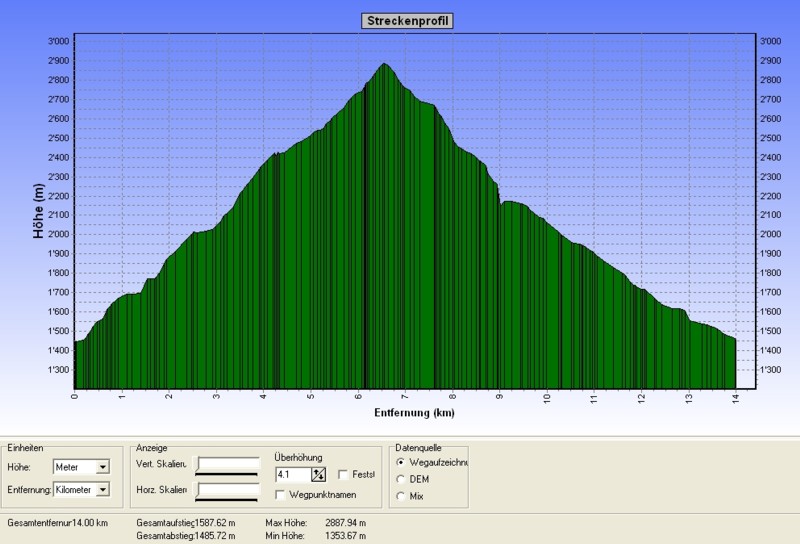Enable the Festst checkbox
This screenshot has height=544, width=800.
(344, 475)
